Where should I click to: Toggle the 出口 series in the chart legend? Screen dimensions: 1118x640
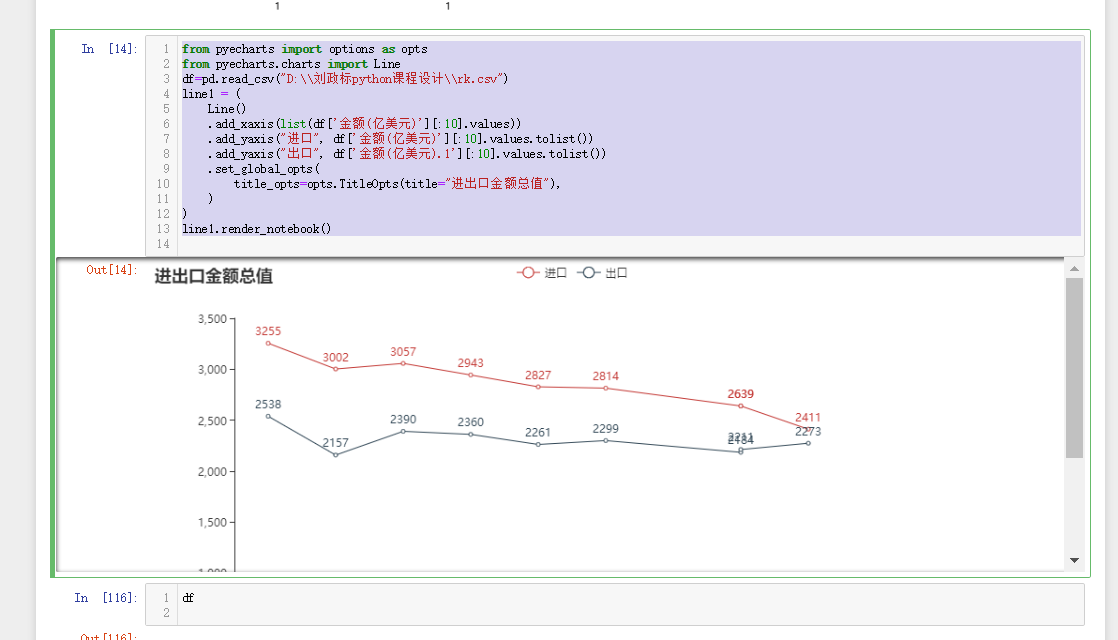(602, 273)
